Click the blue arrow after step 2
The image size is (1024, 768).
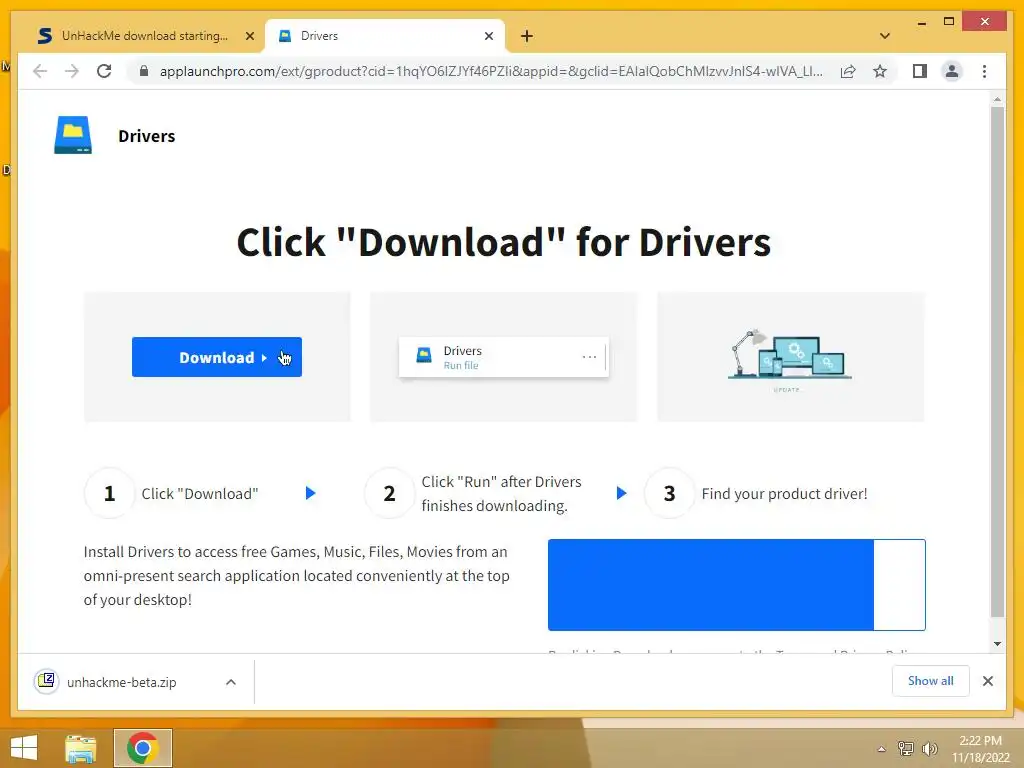[x=622, y=493]
